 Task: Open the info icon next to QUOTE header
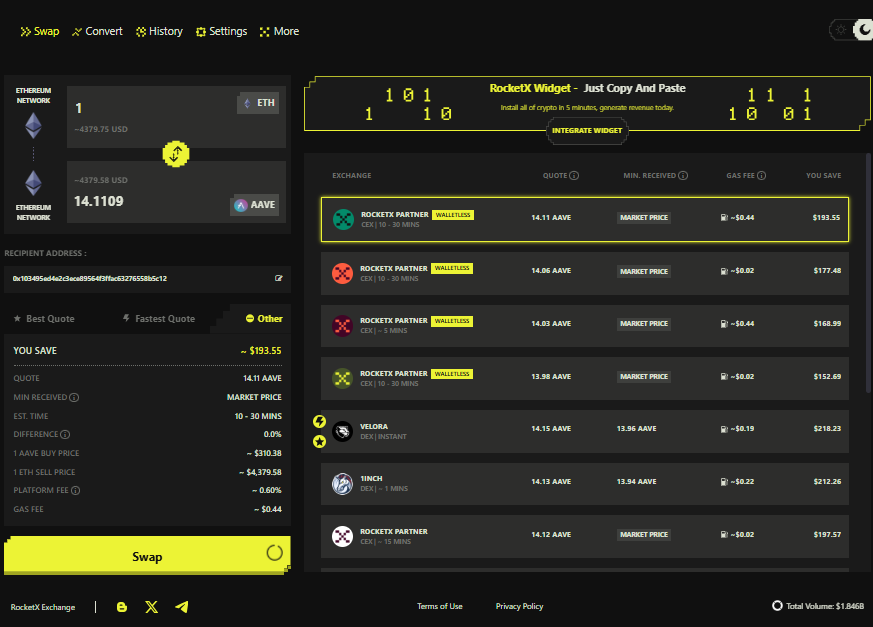574,175
